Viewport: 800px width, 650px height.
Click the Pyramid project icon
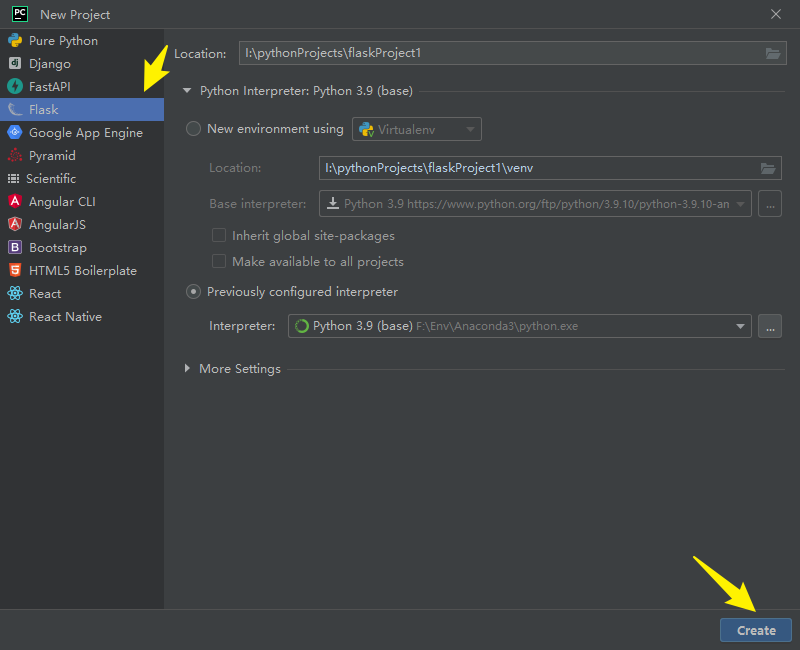click(15, 155)
